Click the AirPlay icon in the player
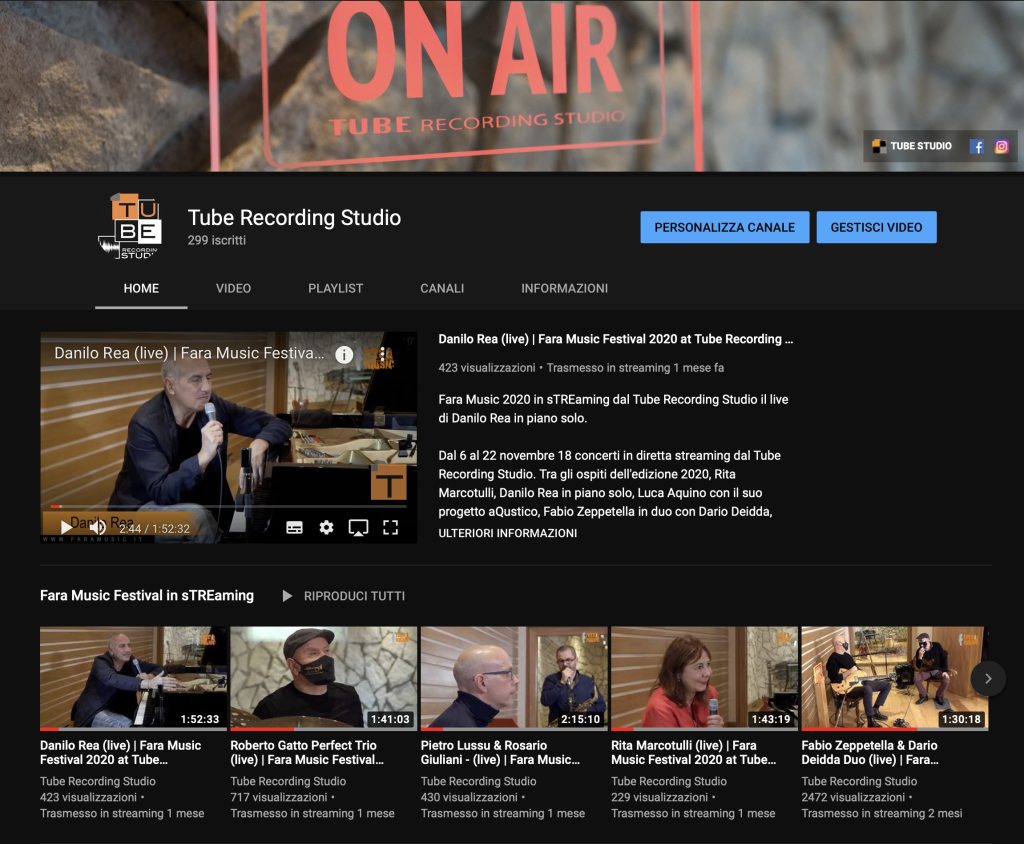The image size is (1024, 844). (359, 528)
